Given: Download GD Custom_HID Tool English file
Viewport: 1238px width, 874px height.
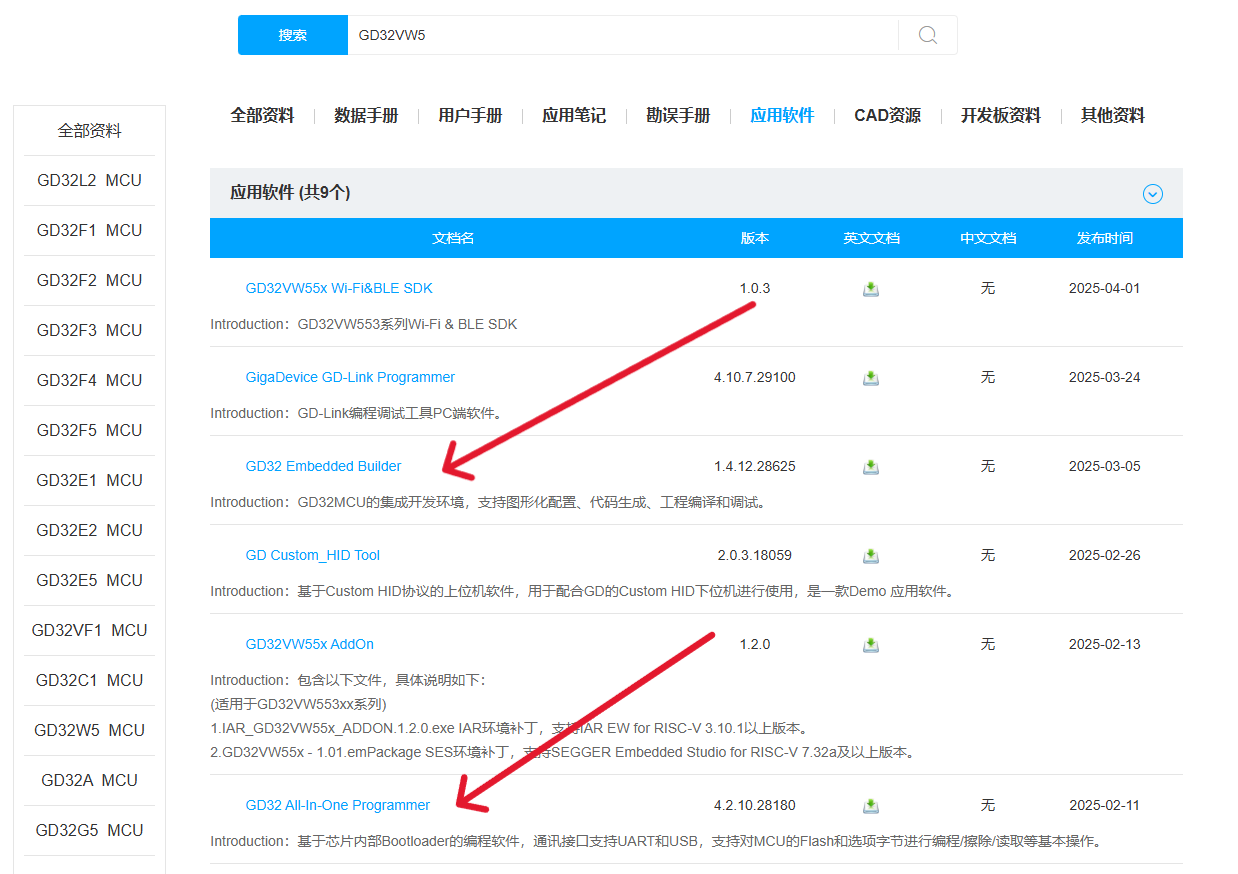Looking at the screenshot, I should pos(871,556).
